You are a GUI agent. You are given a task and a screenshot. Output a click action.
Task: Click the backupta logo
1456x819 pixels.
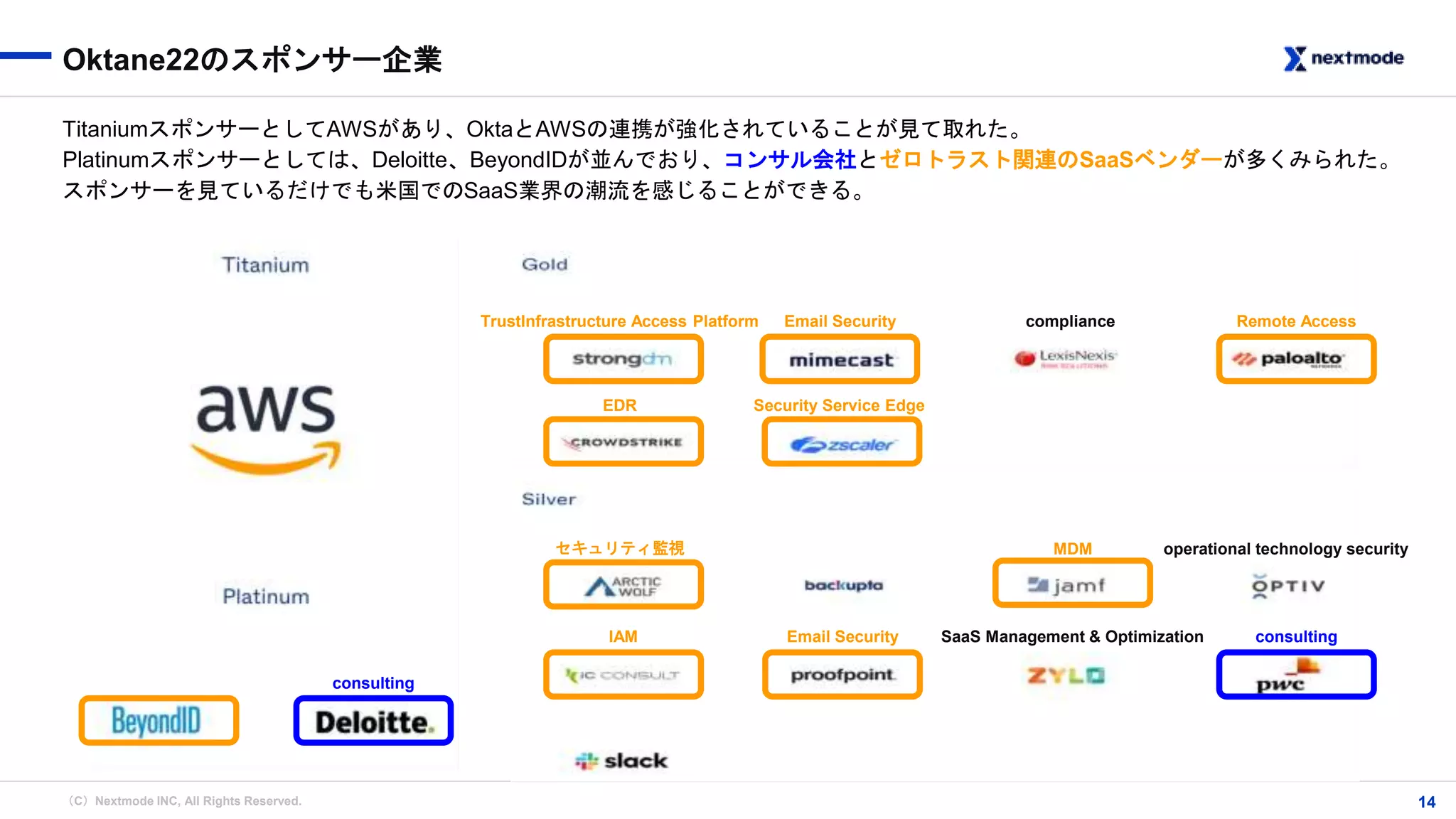(844, 586)
